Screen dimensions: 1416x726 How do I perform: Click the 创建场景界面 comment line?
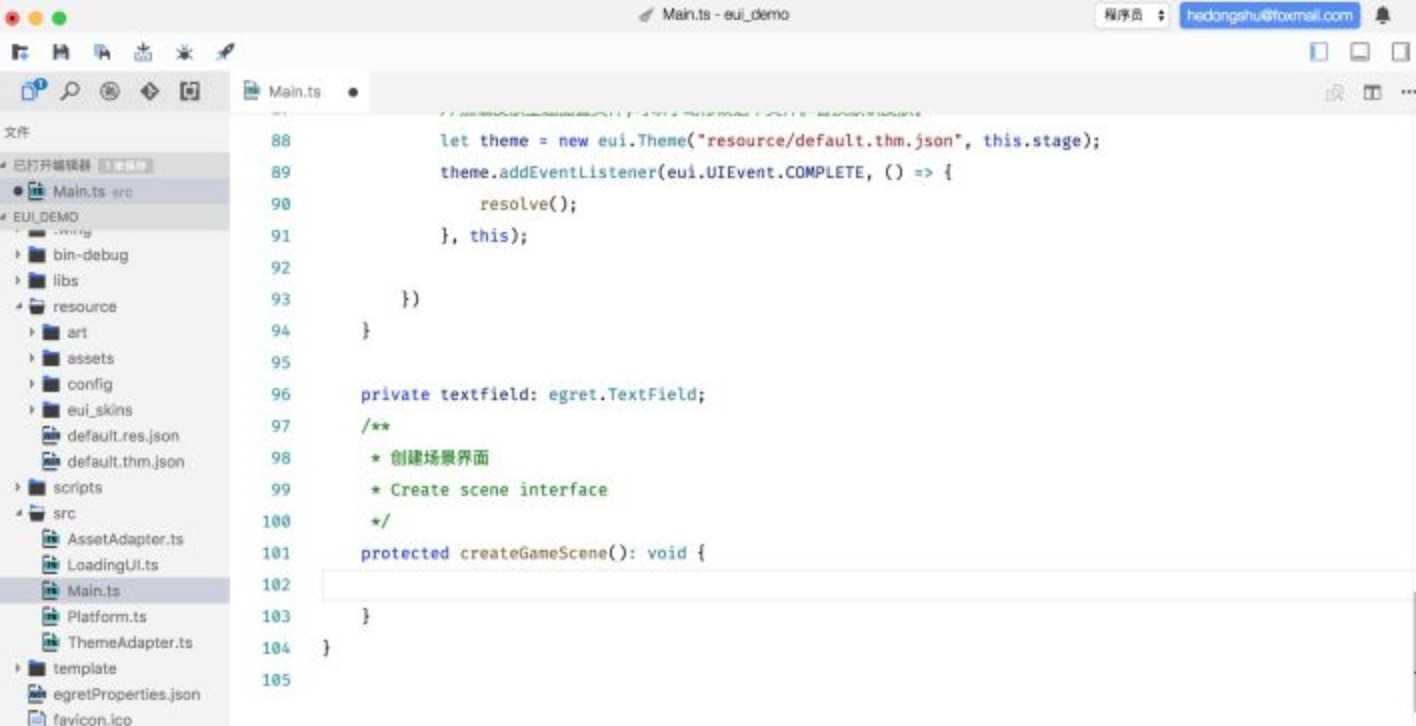(x=430, y=458)
